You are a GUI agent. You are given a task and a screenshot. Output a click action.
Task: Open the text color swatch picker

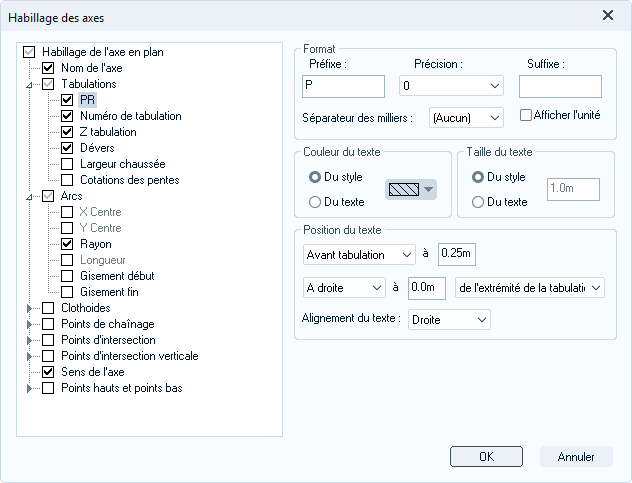pyautogui.click(x=411, y=189)
